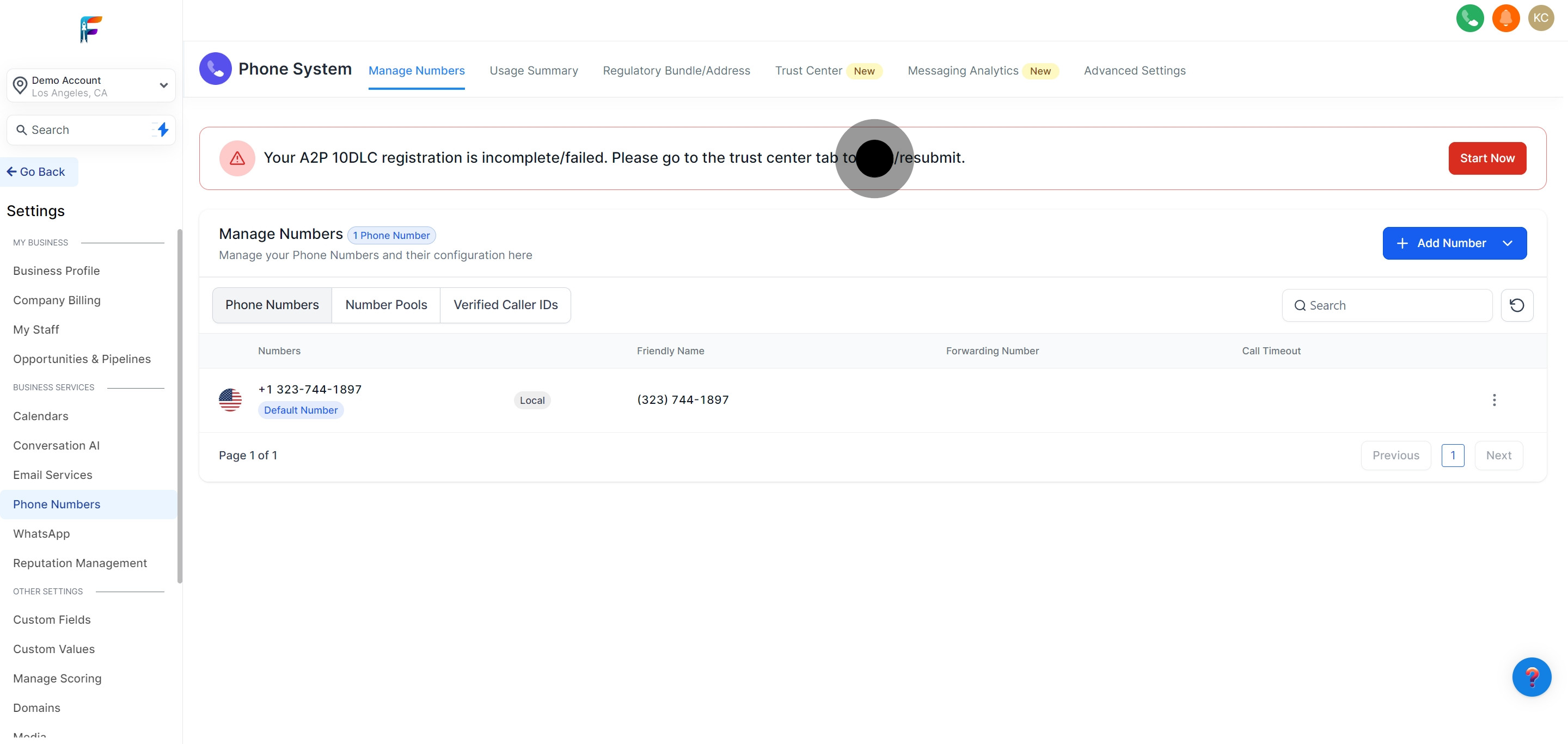Open the orange notifications bell

coord(1505,19)
